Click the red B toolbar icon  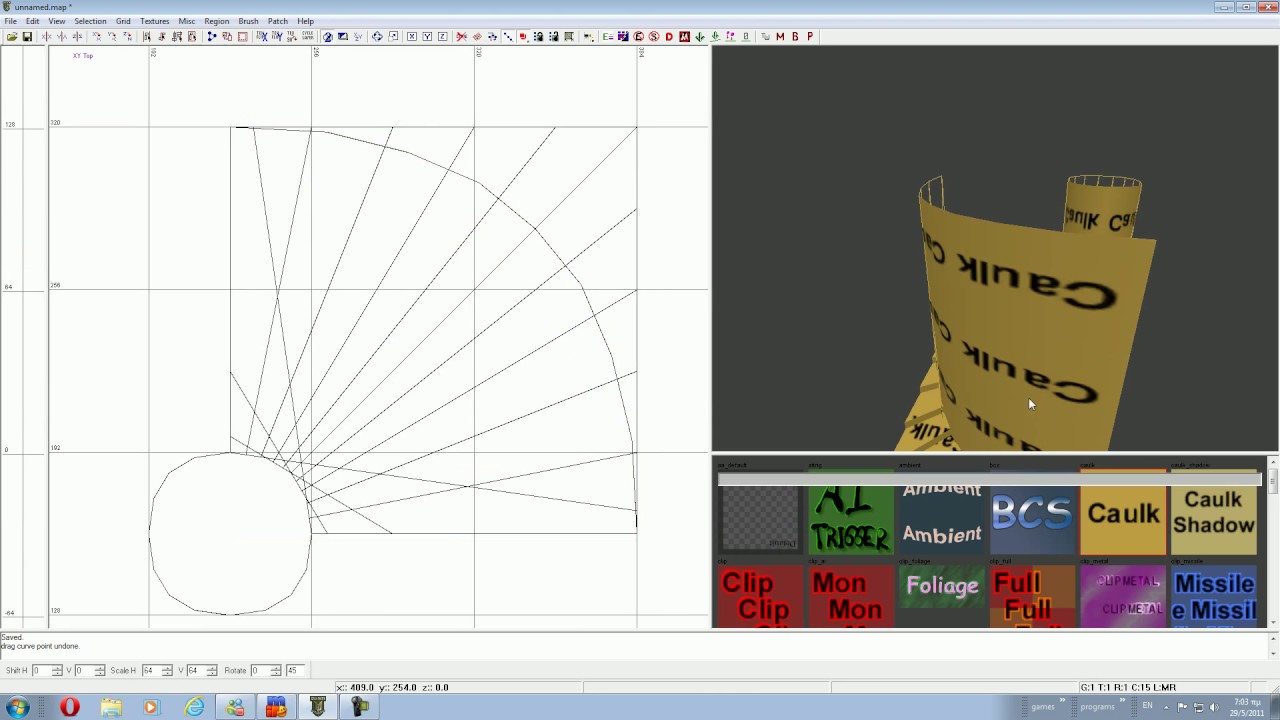pos(795,37)
